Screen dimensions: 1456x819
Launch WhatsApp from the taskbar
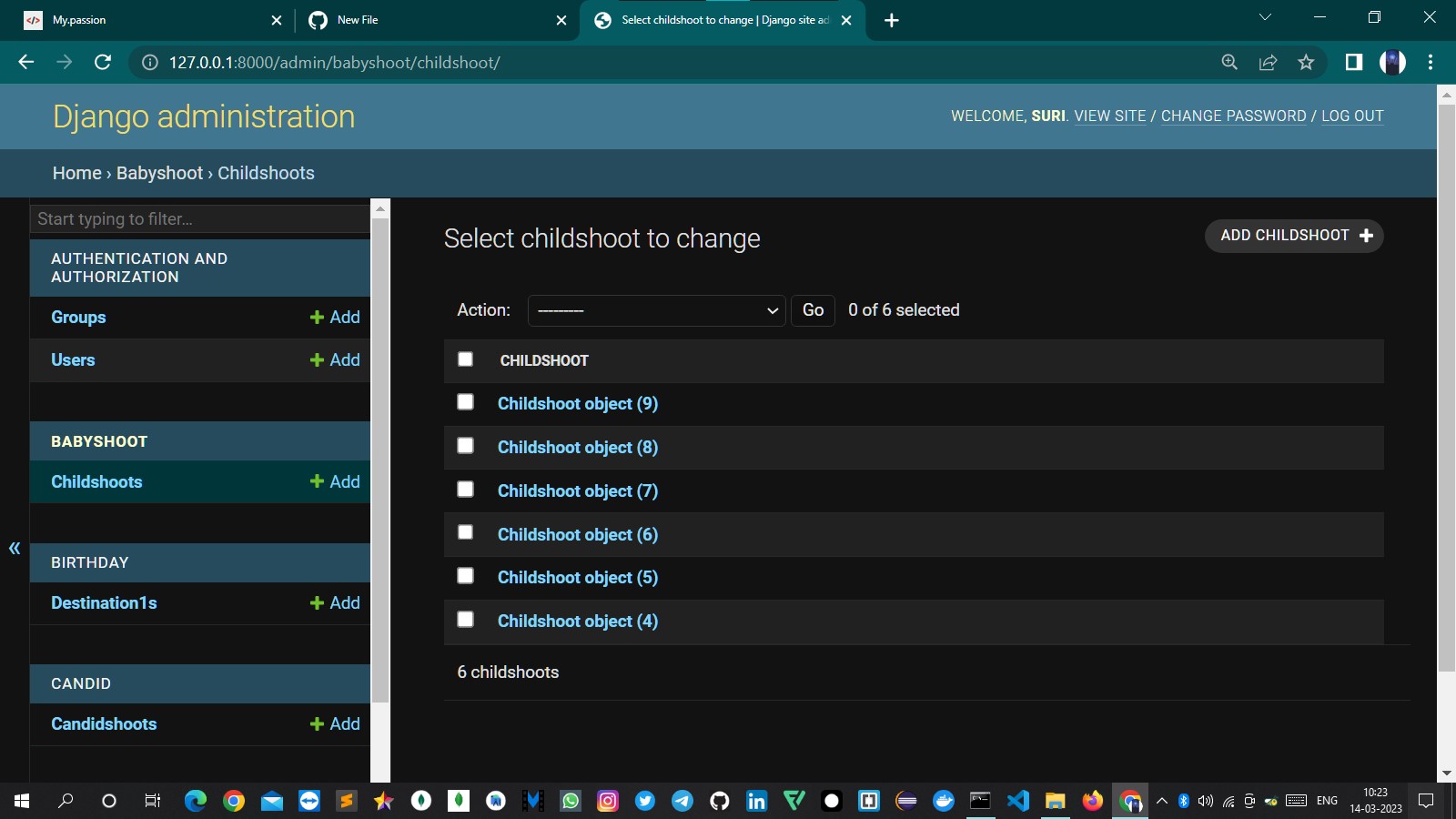tap(571, 801)
